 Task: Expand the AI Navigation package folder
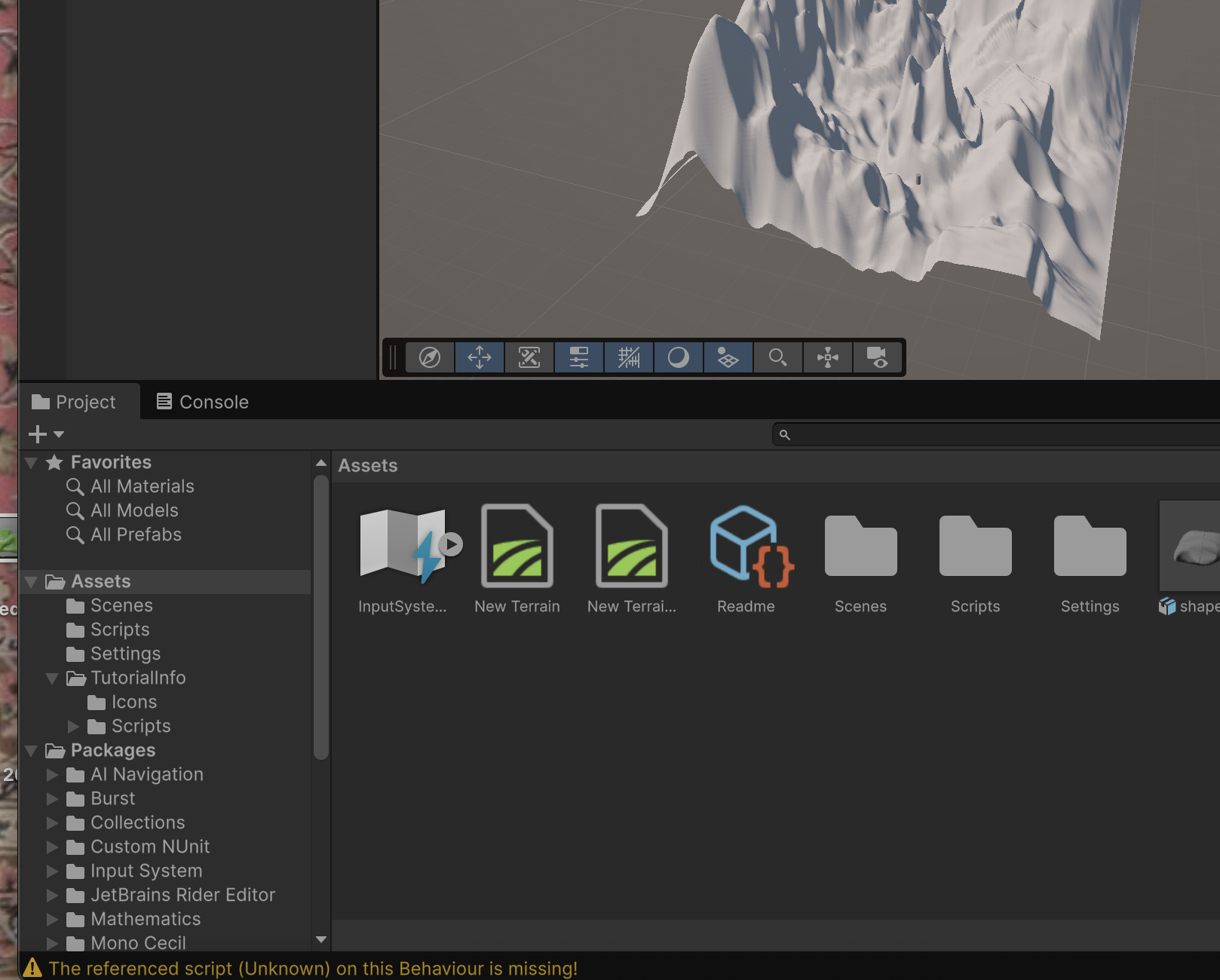coord(52,775)
